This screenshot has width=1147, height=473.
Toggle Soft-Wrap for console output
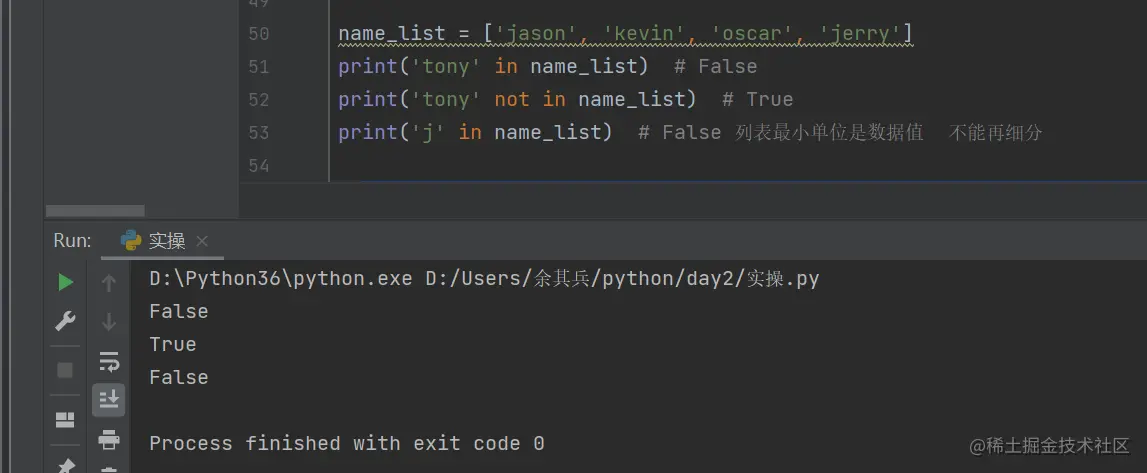coord(109,361)
